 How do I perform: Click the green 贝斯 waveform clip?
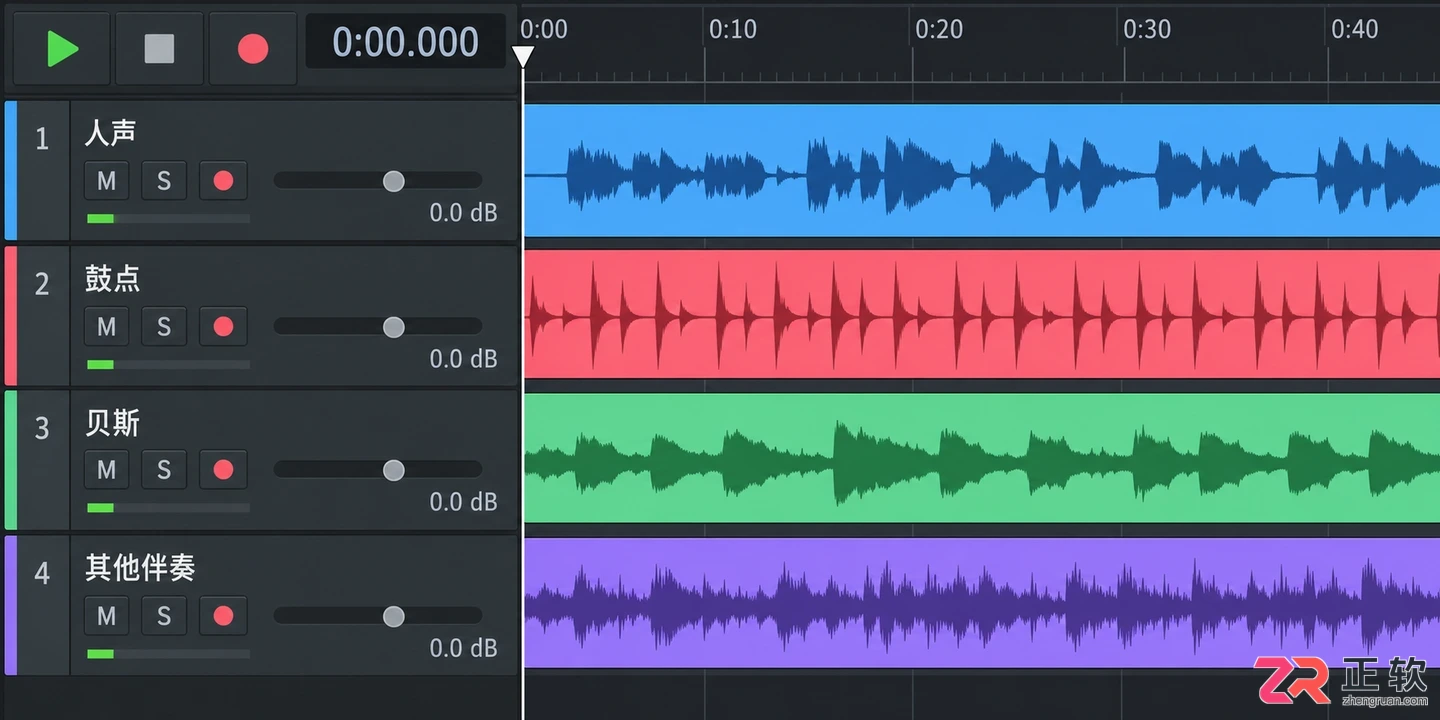982,458
